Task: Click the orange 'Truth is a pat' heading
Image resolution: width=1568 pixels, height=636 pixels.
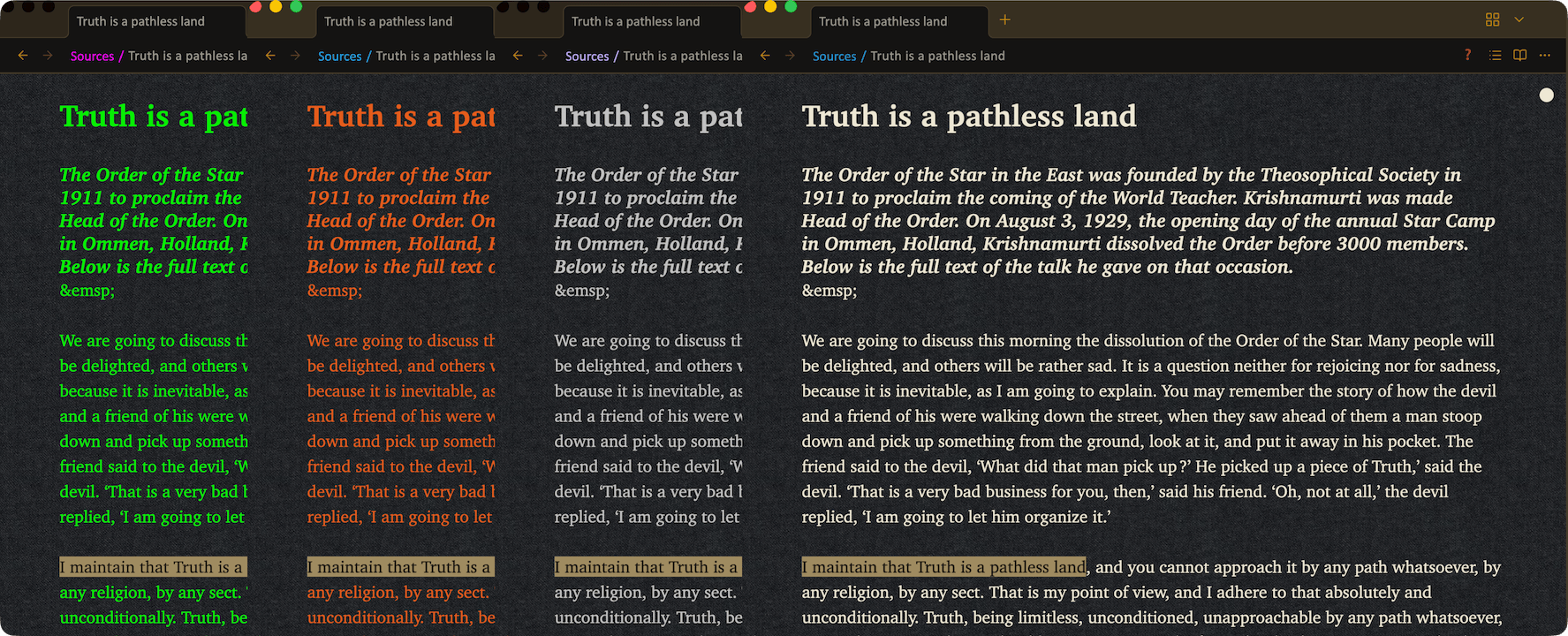Action: [x=401, y=117]
